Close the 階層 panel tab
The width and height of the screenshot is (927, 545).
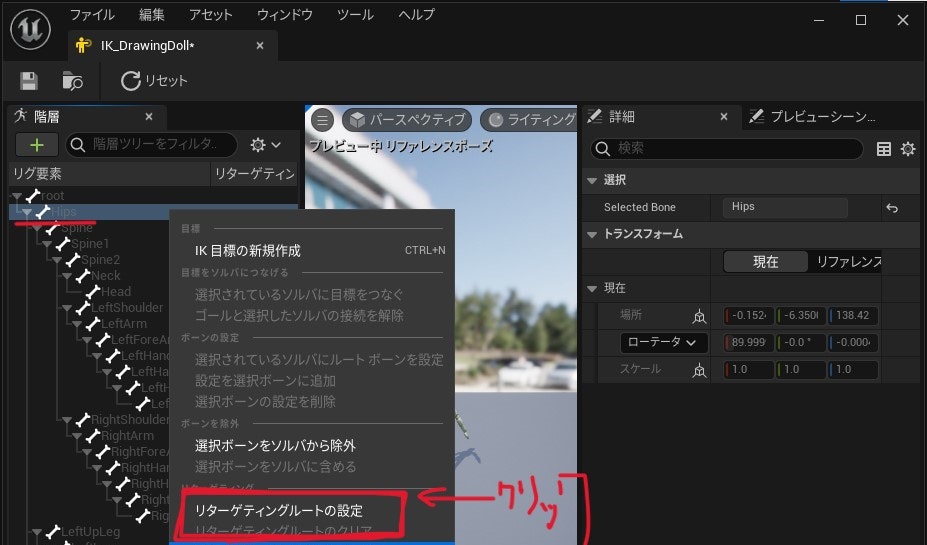(x=149, y=116)
